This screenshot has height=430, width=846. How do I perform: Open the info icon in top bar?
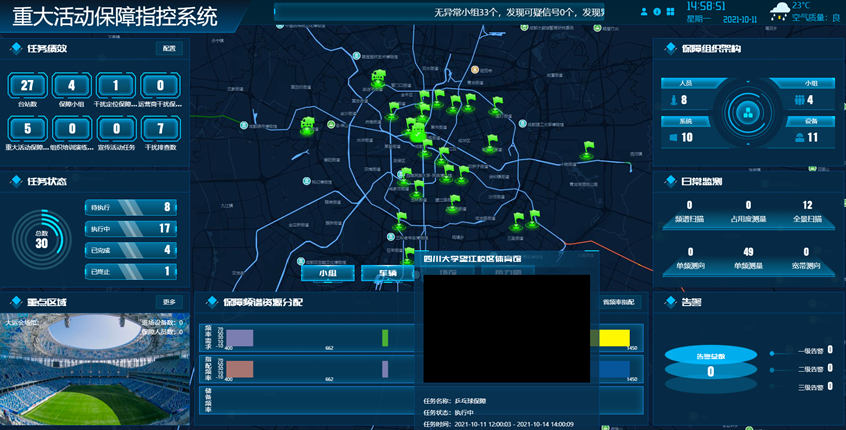(657, 12)
